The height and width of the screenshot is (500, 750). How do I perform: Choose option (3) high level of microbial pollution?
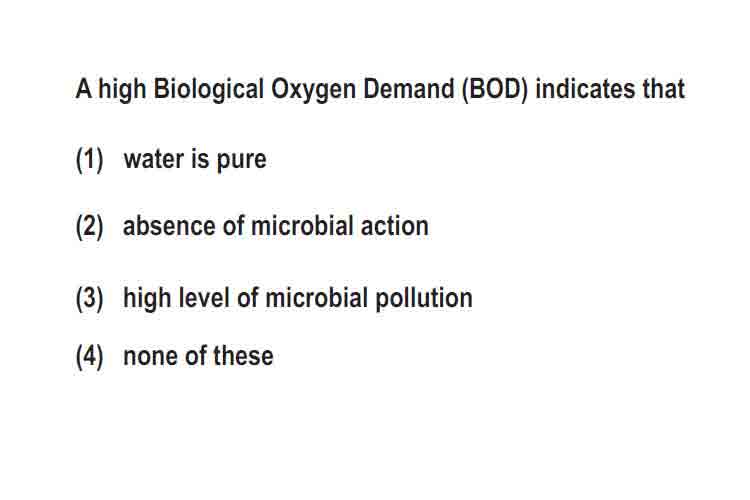coord(274,299)
